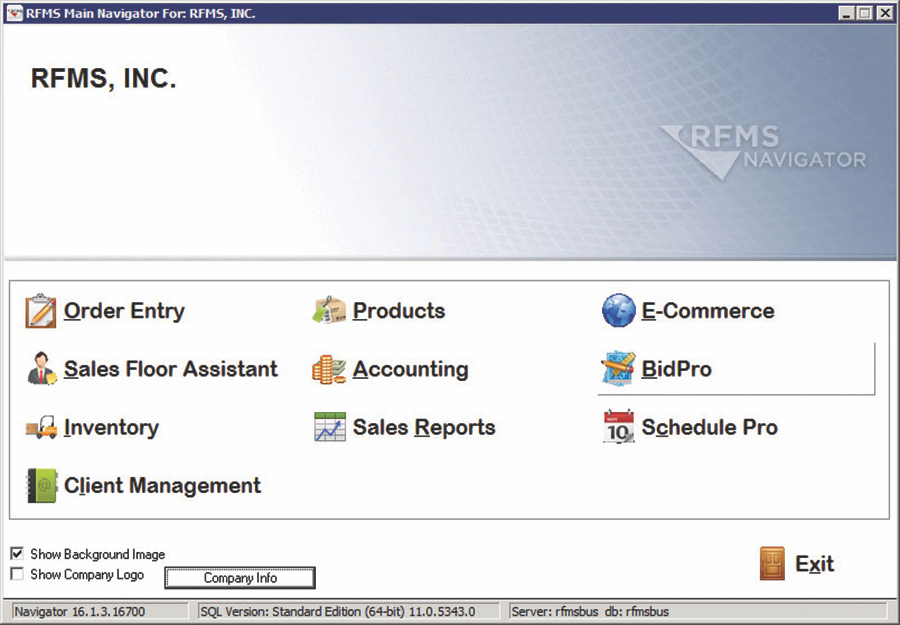Click the Inventory forklift icon
Image resolution: width=900 pixels, height=625 pixels.
[x=41, y=428]
